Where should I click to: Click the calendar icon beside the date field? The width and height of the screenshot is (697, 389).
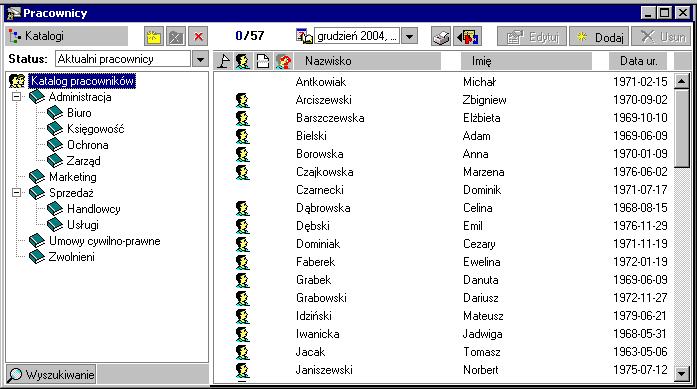(x=304, y=36)
